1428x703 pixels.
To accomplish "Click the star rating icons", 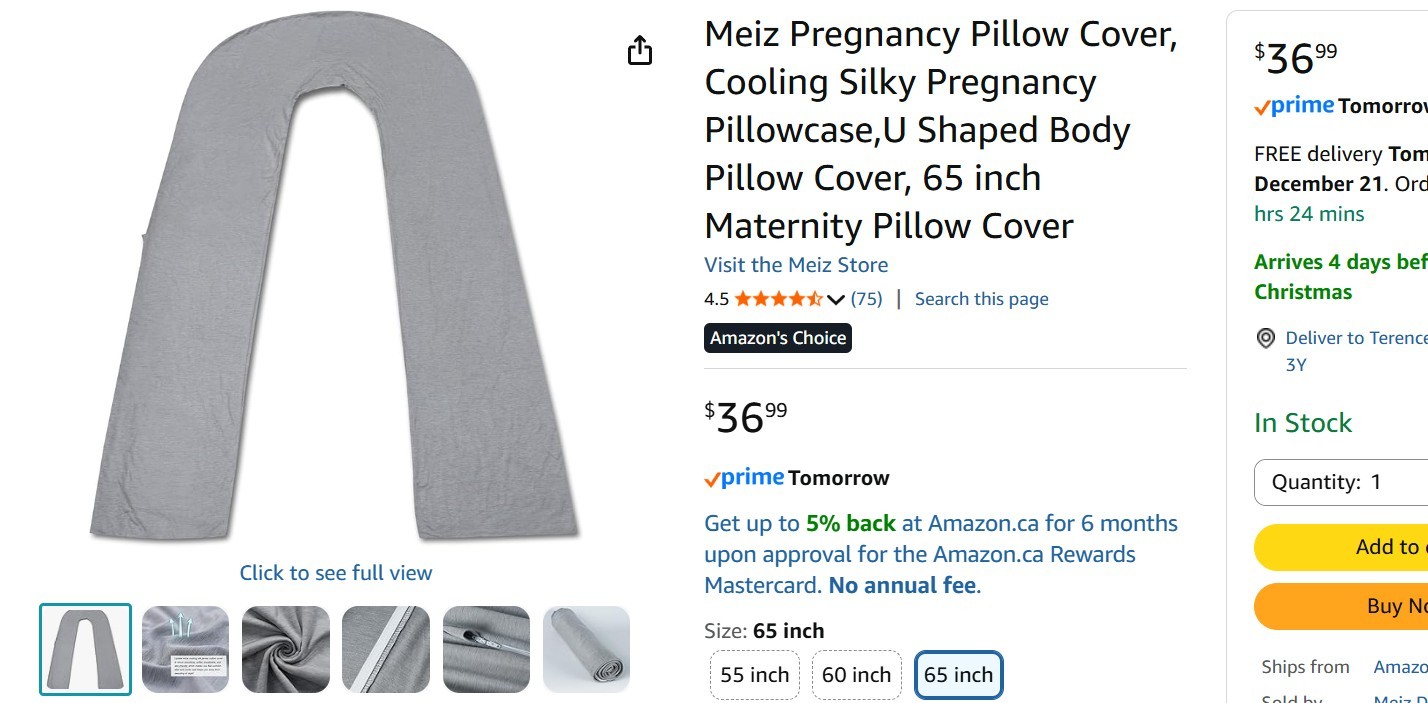I will click(778, 299).
